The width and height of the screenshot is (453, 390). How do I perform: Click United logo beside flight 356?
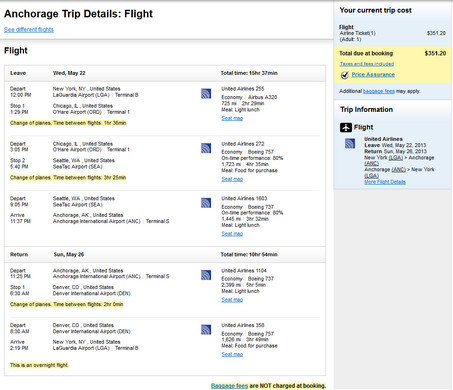click(x=206, y=330)
